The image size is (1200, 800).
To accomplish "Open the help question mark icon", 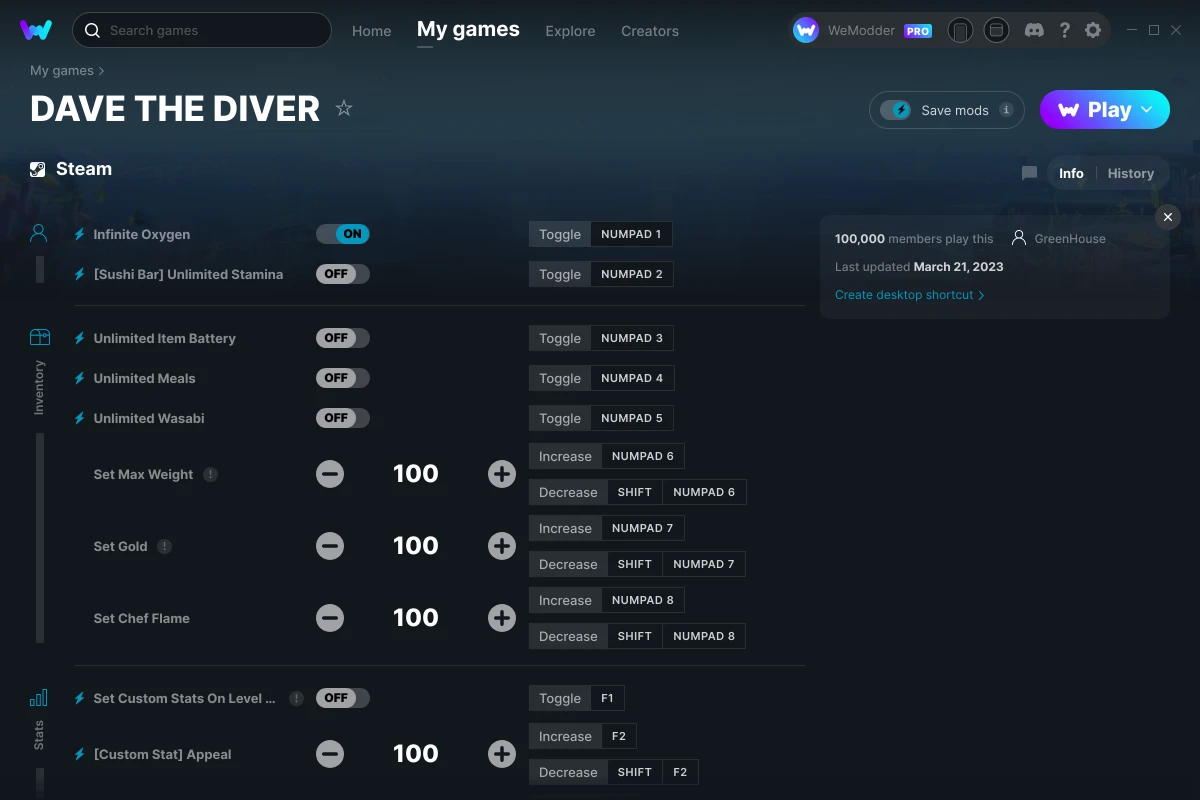I will [1065, 30].
